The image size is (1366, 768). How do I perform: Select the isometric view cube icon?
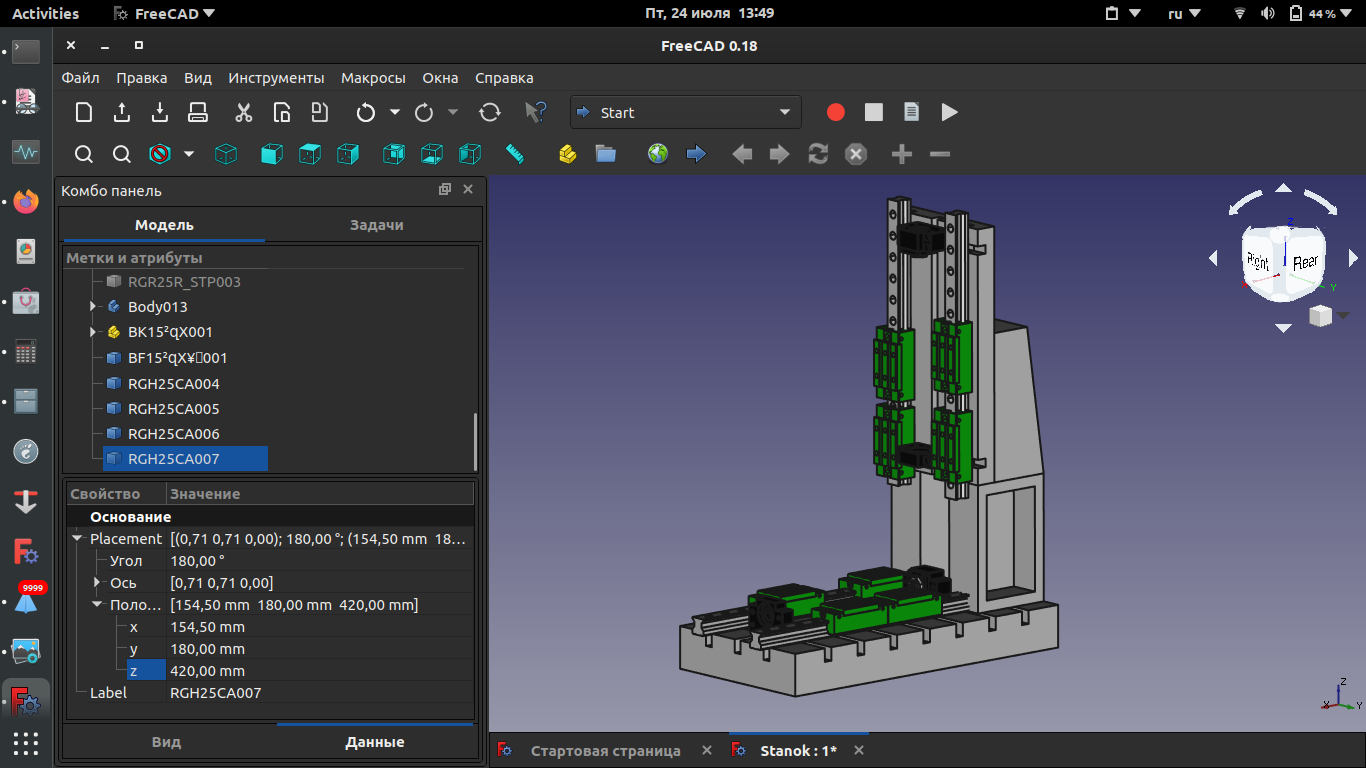tap(227, 154)
